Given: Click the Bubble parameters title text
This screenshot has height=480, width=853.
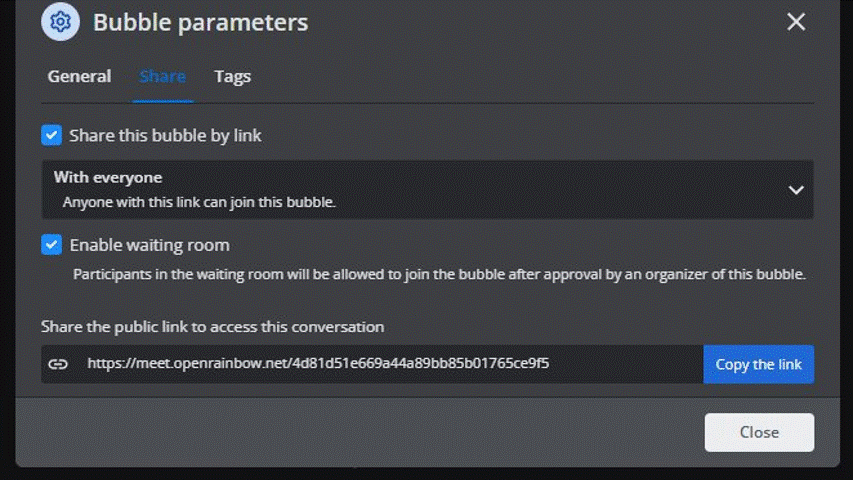Looking at the screenshot, I should (201, 22).
